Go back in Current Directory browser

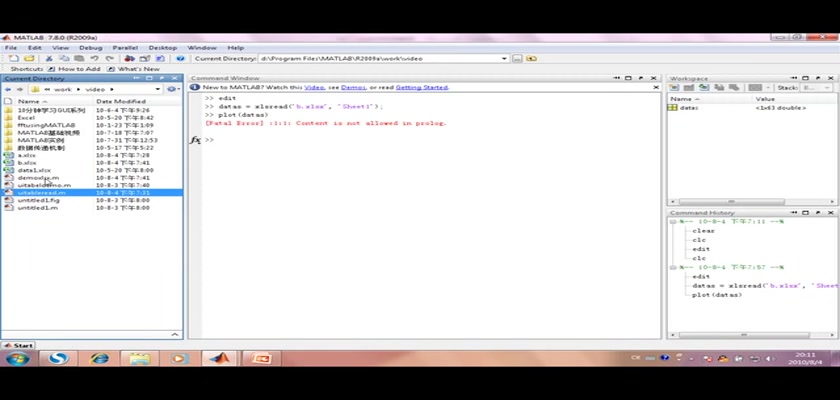(8, 89)
